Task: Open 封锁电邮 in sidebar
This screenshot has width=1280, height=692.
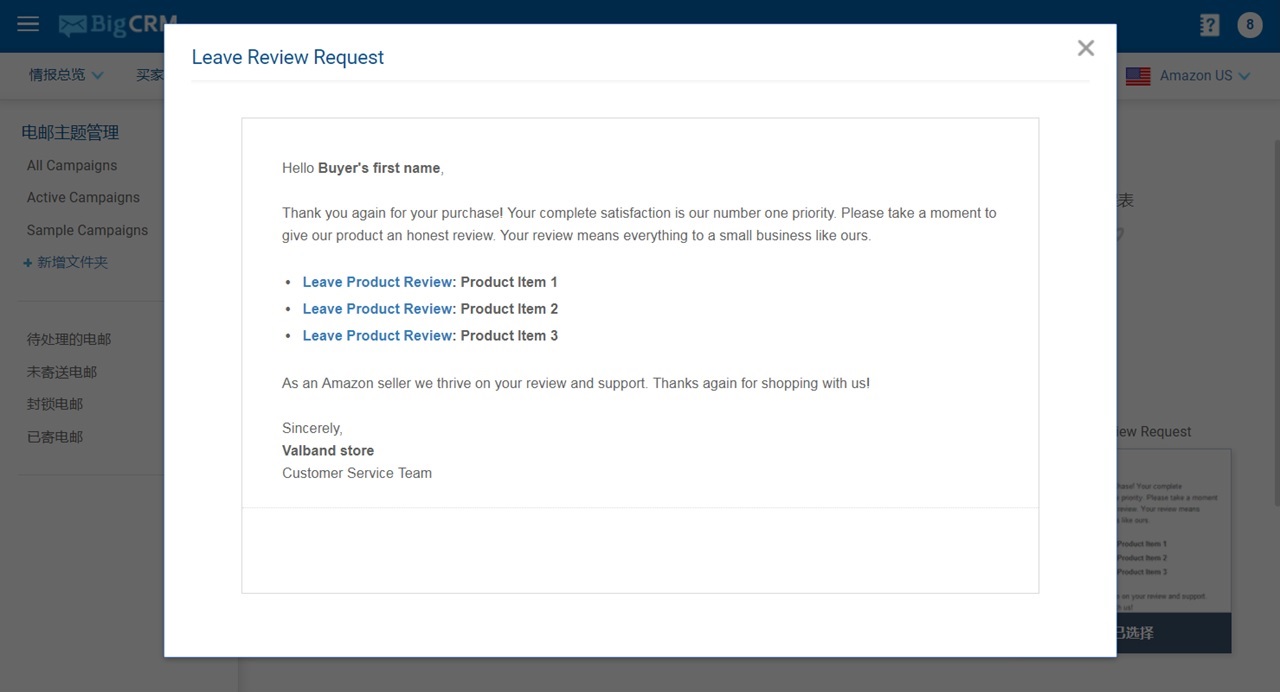Action: (x=55, y=404)
